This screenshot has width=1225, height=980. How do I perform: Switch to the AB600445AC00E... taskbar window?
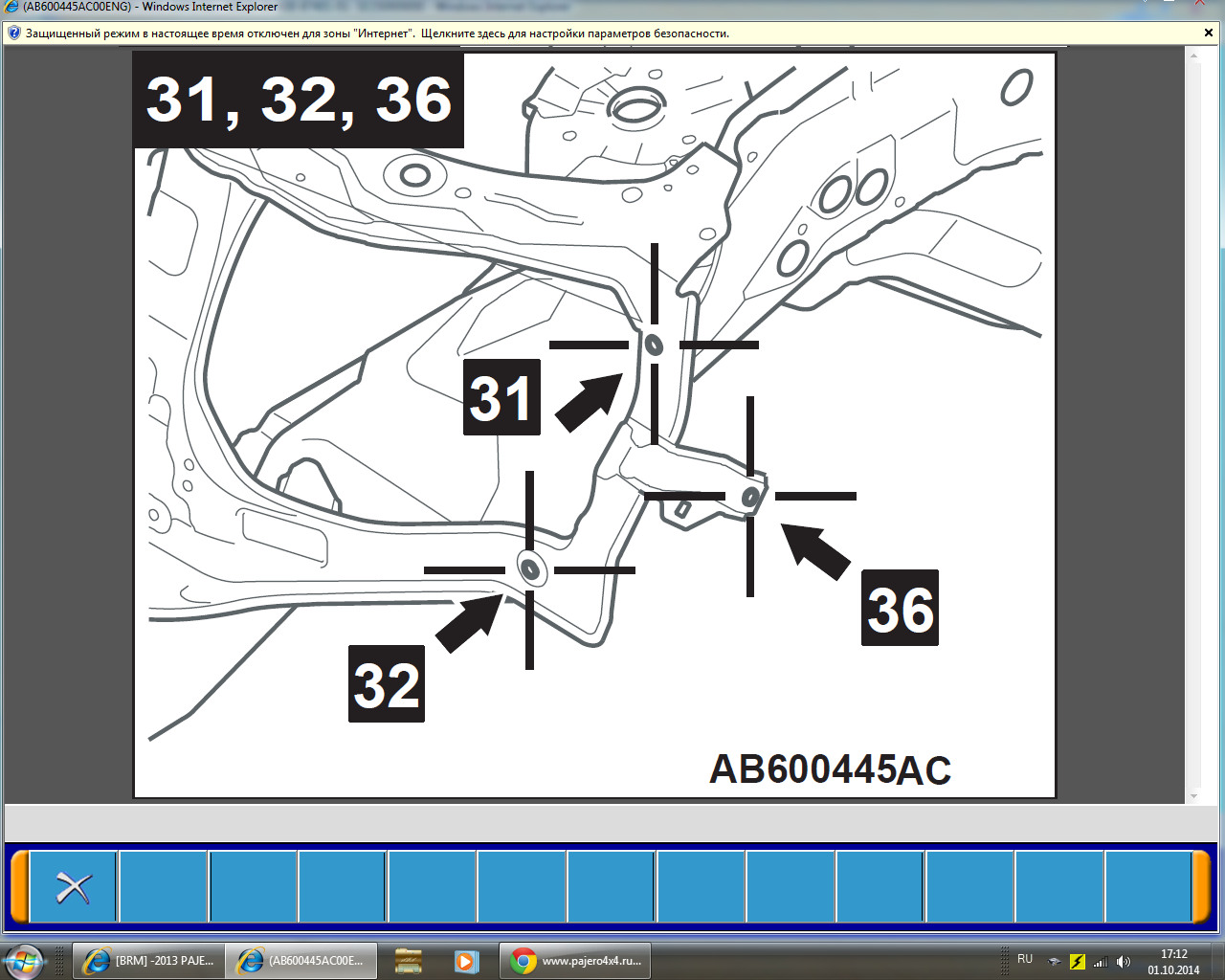(301, 961)
